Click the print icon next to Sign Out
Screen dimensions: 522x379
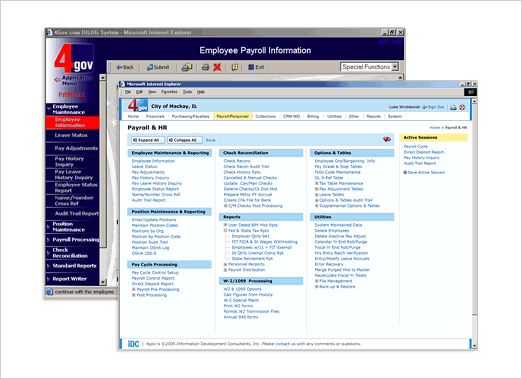click(x=453, y=107)
